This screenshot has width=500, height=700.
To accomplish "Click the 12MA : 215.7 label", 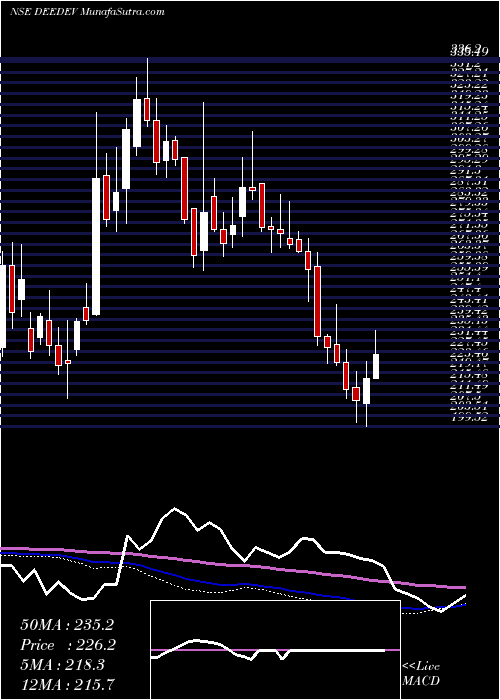I will coord(67,684).
